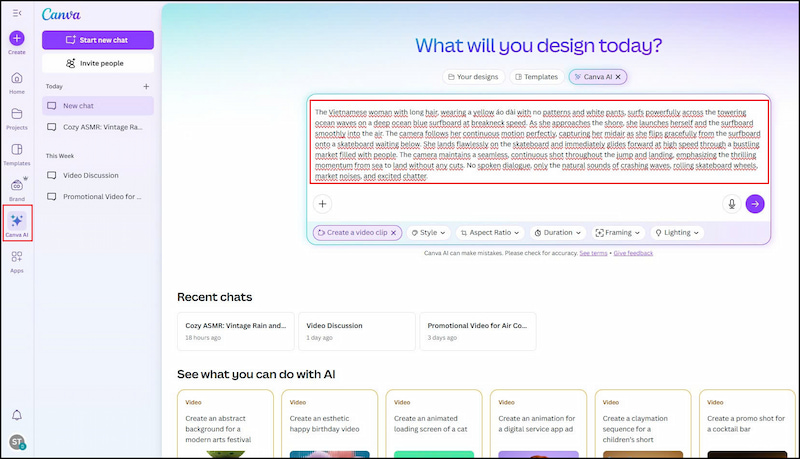The width and height of the screenshot is (800, 459).
Task: Open recent chat card Cozy ASMR: Vintage Rain
Action: [x=236, y=332]
